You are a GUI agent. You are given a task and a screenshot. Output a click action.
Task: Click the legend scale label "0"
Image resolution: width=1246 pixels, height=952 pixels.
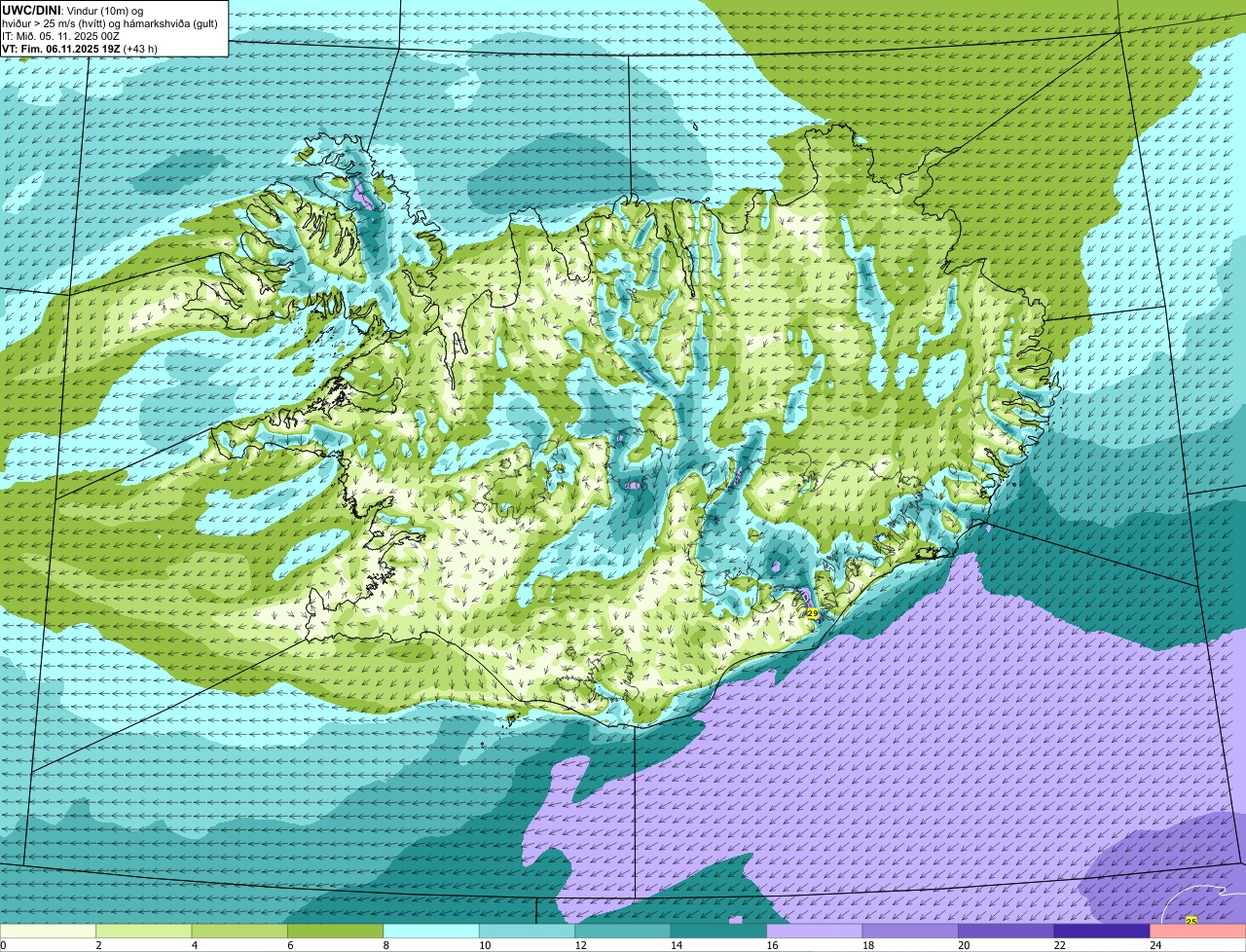coord(3,945)
